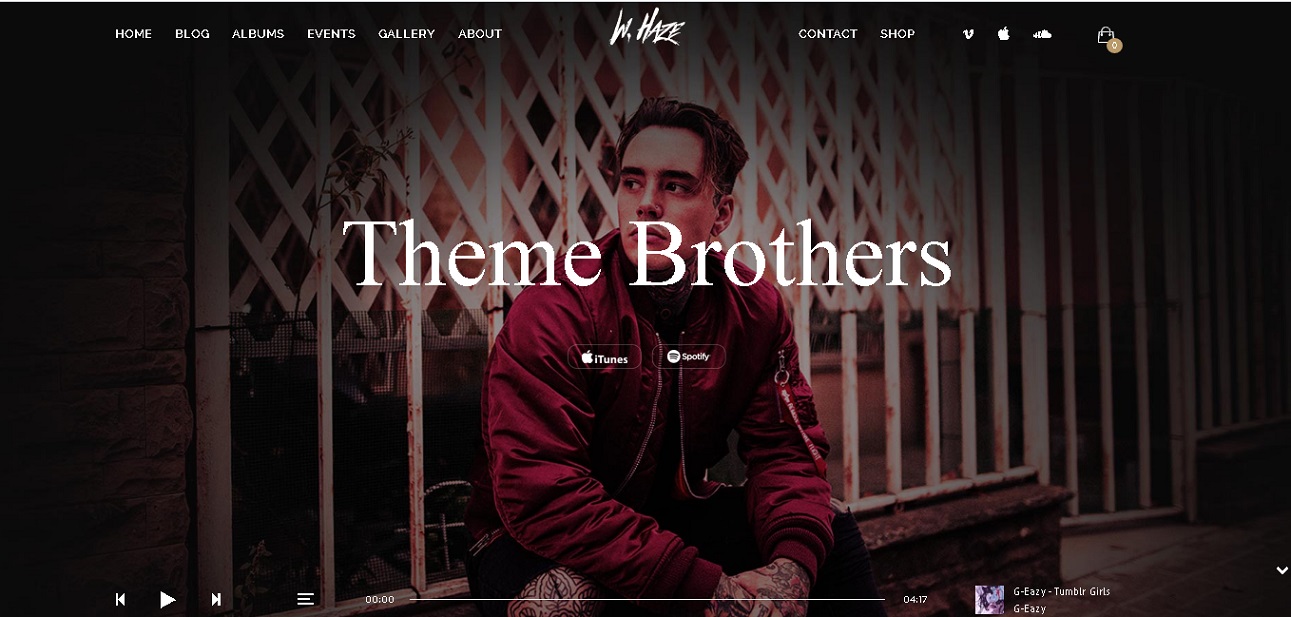The image size is (1291, 617).
Task: Open the Vimeo social icon
Action: 968,34
